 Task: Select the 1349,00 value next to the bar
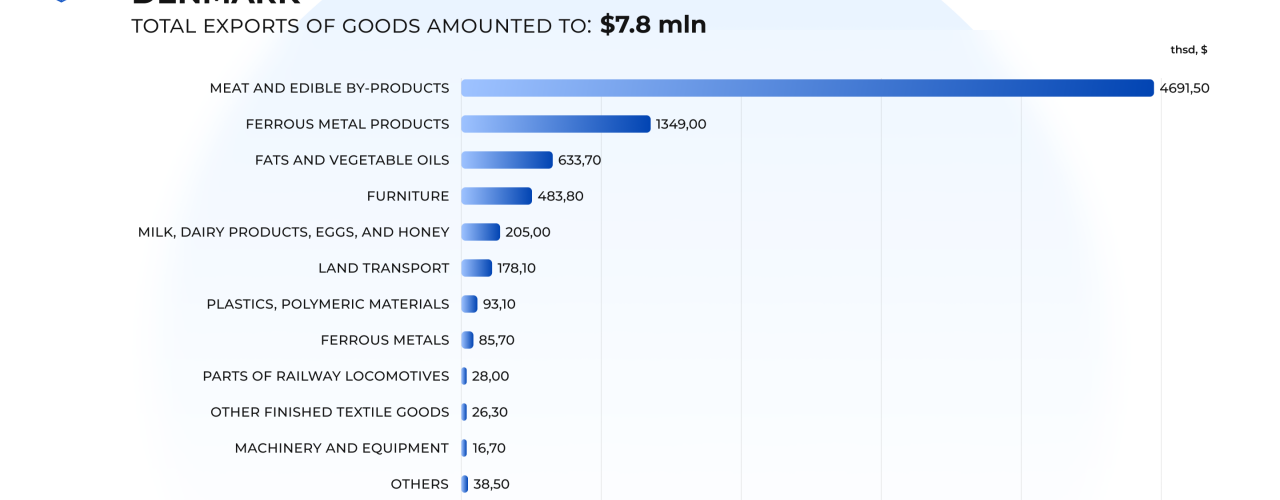[681, 124]
